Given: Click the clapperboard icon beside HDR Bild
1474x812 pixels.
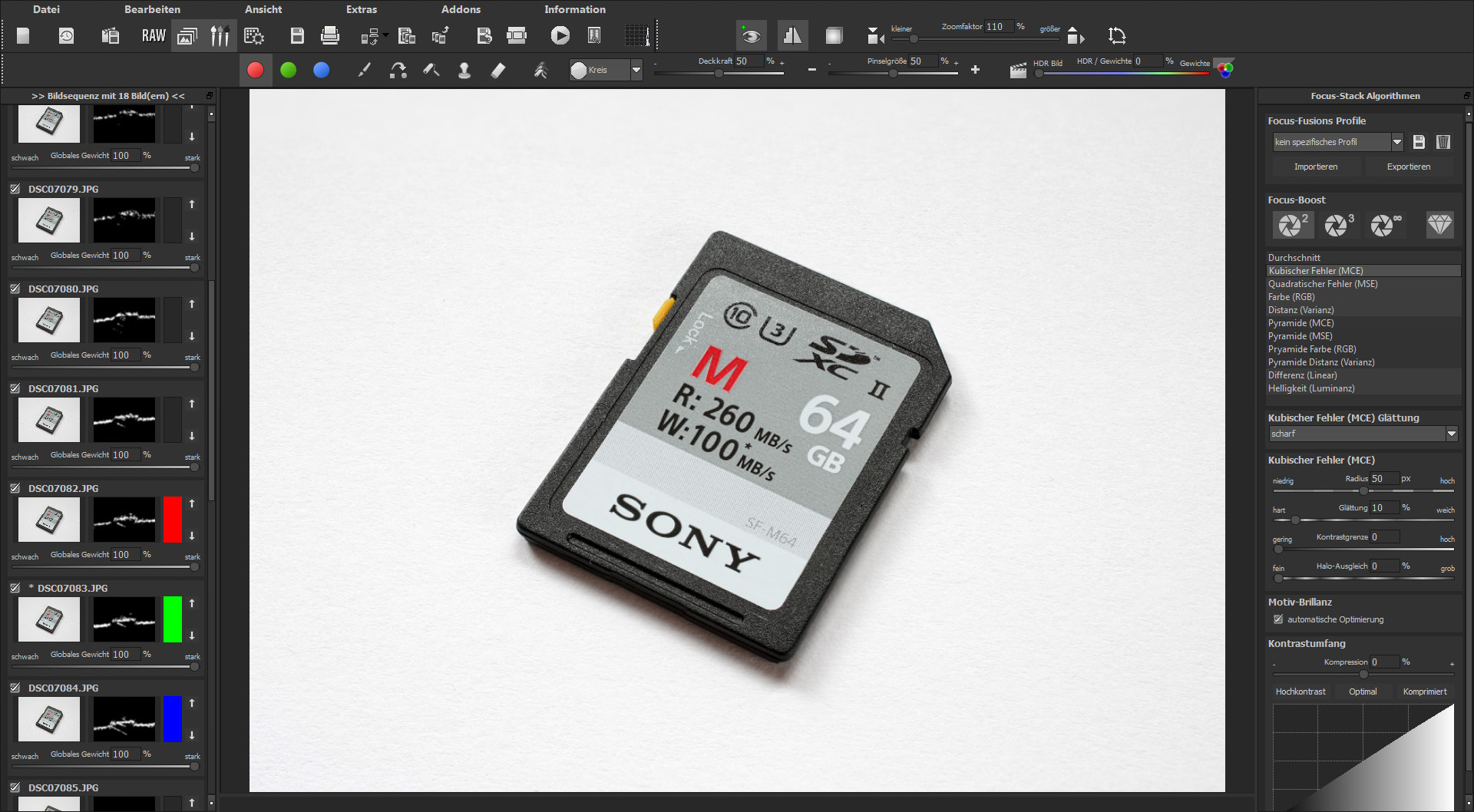Looking at the screenshot, I should click(1018, 71).
